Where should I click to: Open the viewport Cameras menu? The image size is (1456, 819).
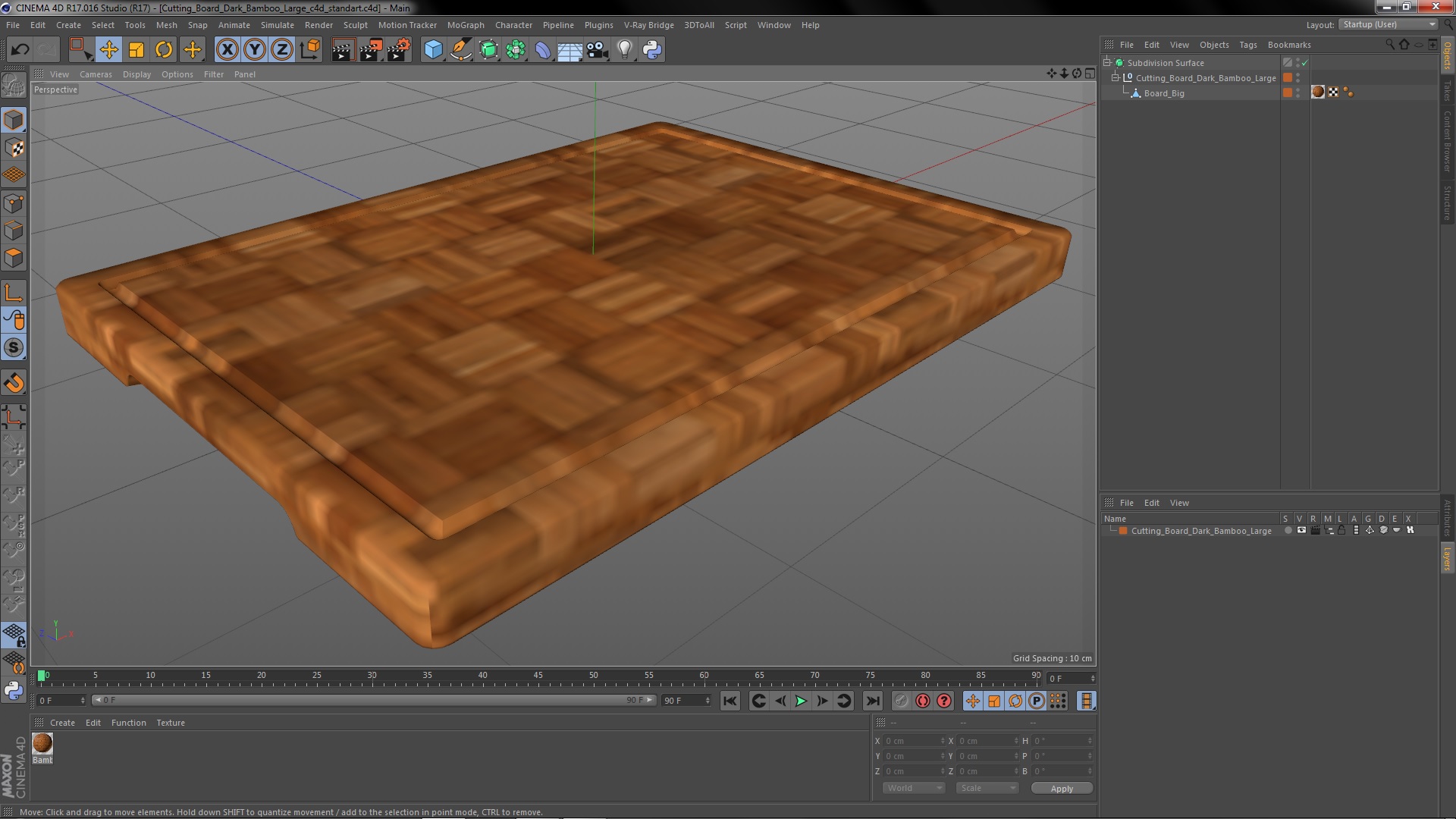tap(96, 74)
